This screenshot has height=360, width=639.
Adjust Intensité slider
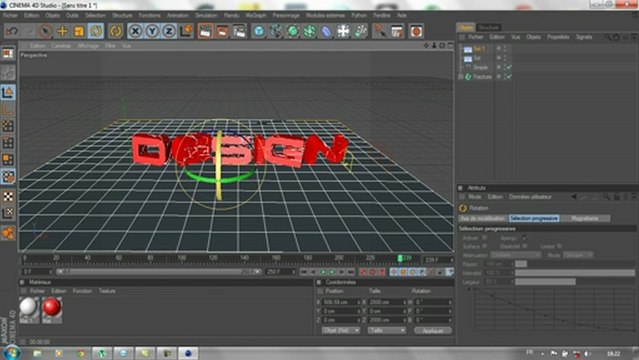coord(575,273)
